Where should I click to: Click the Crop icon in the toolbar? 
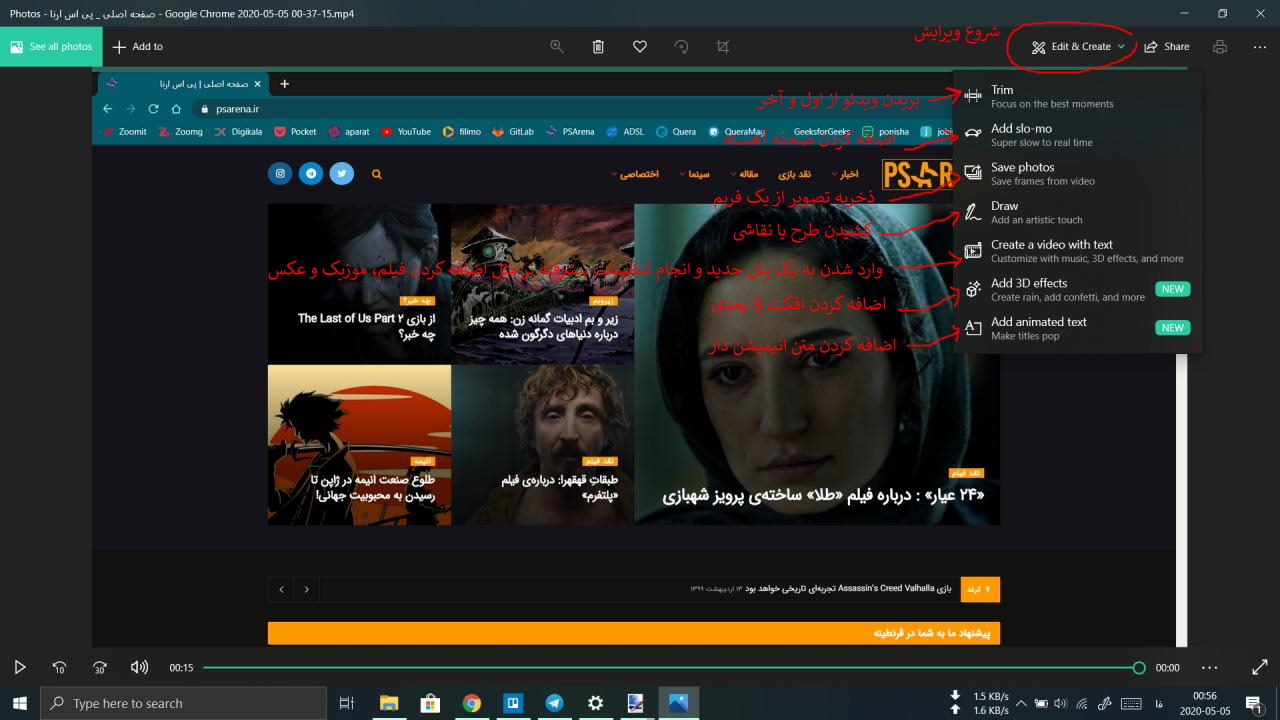723,47
